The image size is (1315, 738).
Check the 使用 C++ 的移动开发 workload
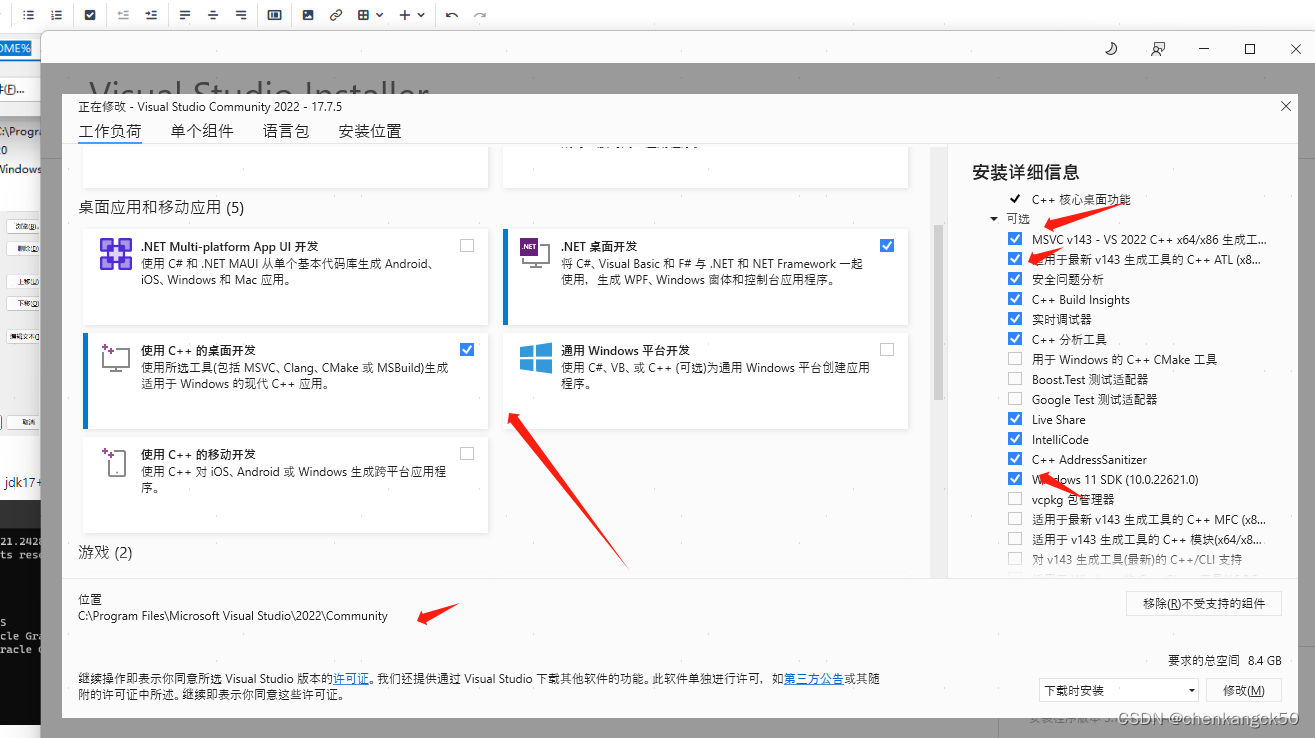(467, 454)
